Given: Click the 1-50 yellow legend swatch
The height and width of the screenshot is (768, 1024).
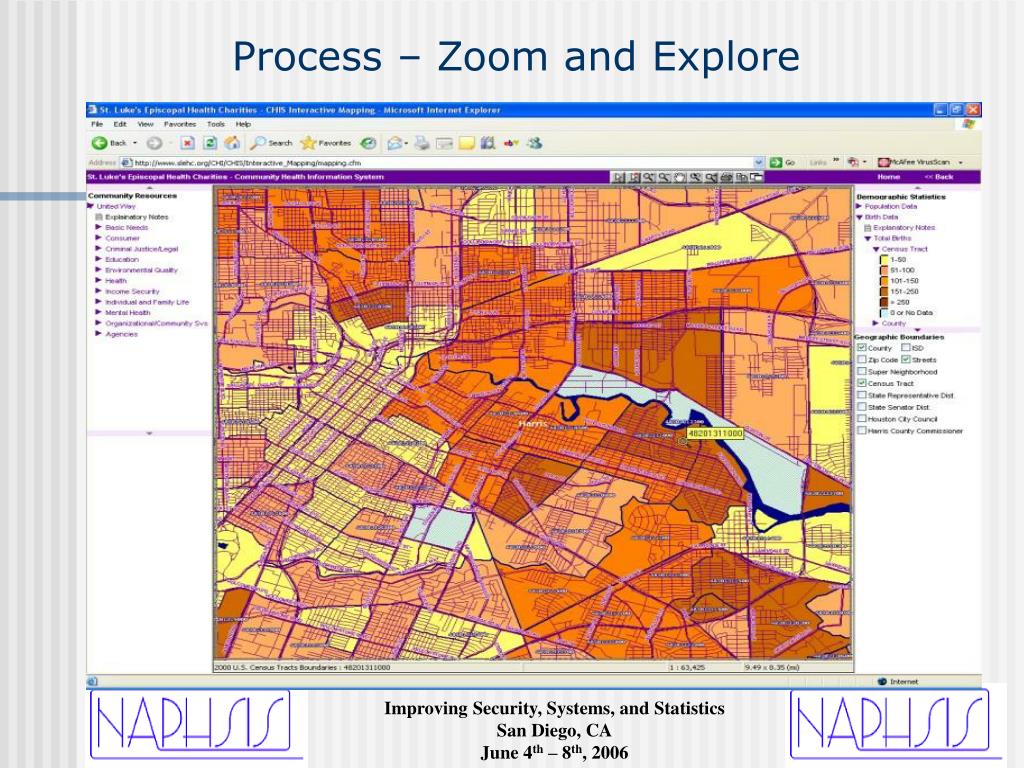Looking at the screenshot, I should pos(884,260).
